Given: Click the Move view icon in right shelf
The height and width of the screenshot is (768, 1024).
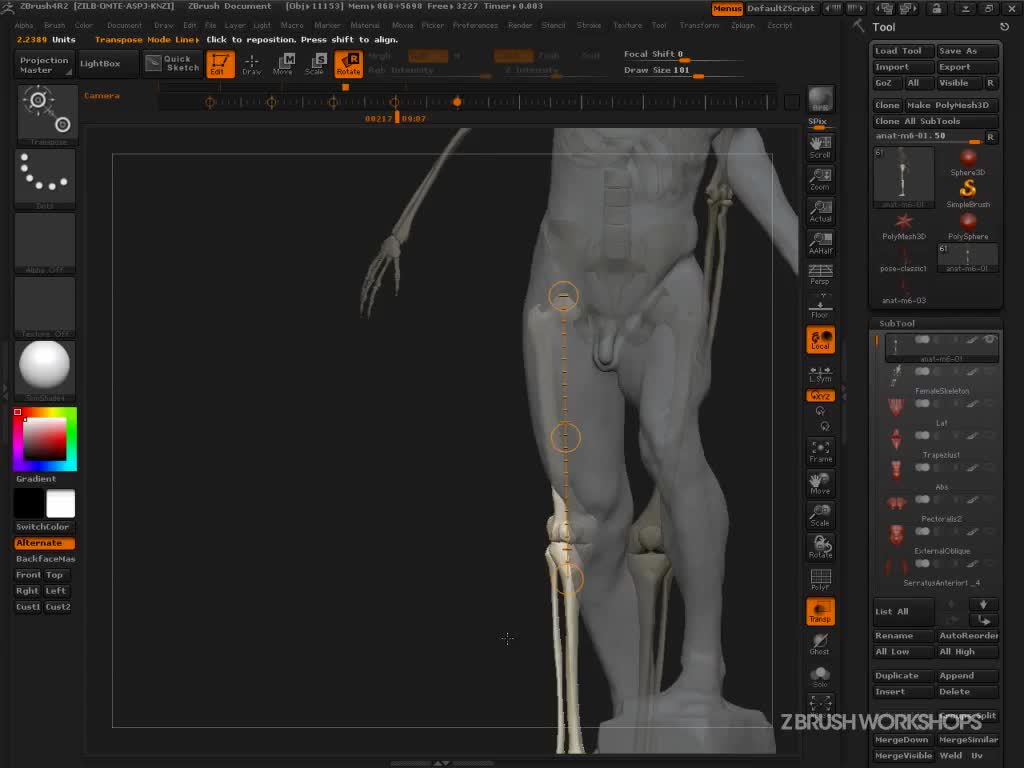Looking at the screenshot, I should click(x=820, y=483).
